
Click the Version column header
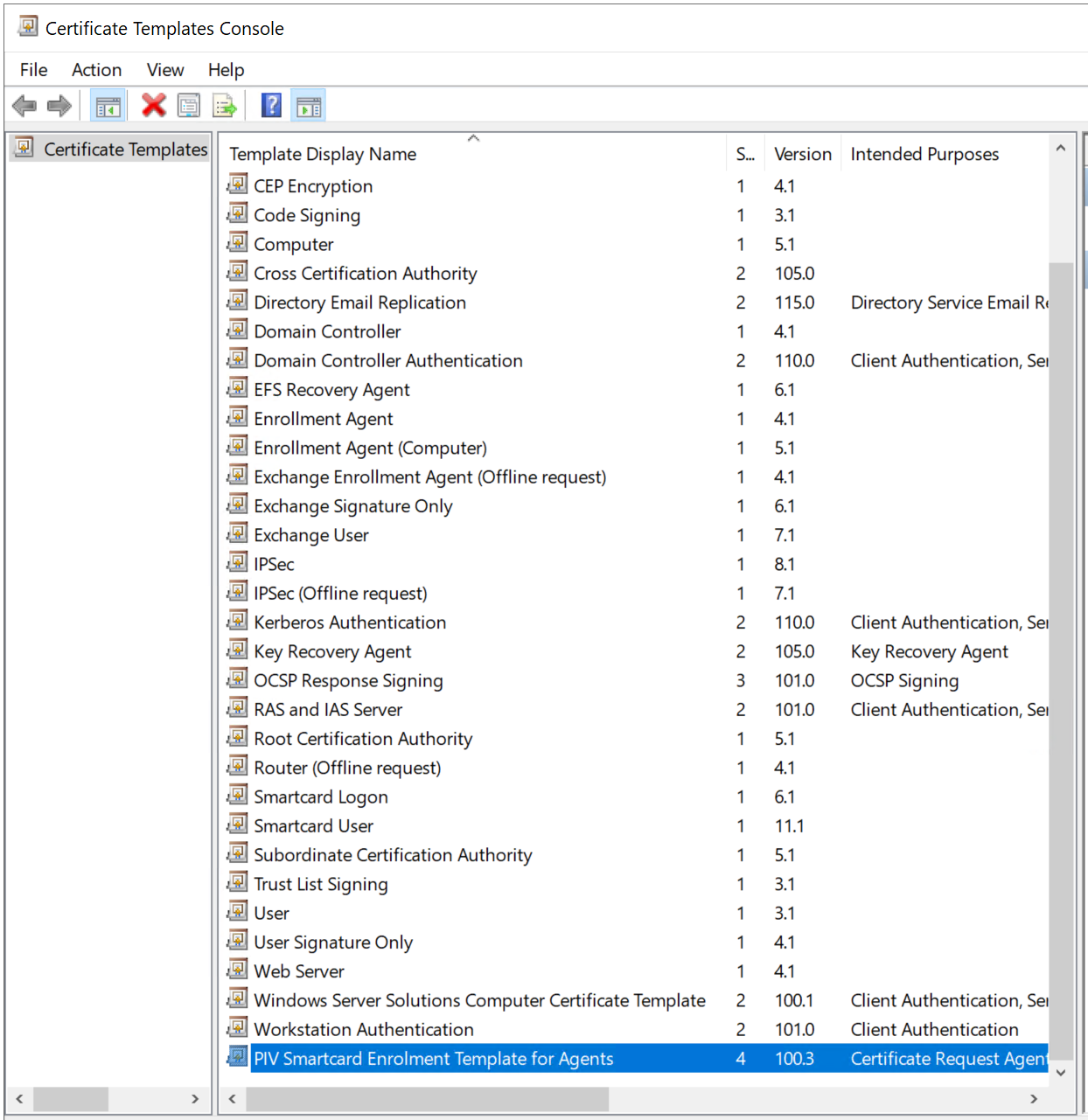(x=802, y=155)
